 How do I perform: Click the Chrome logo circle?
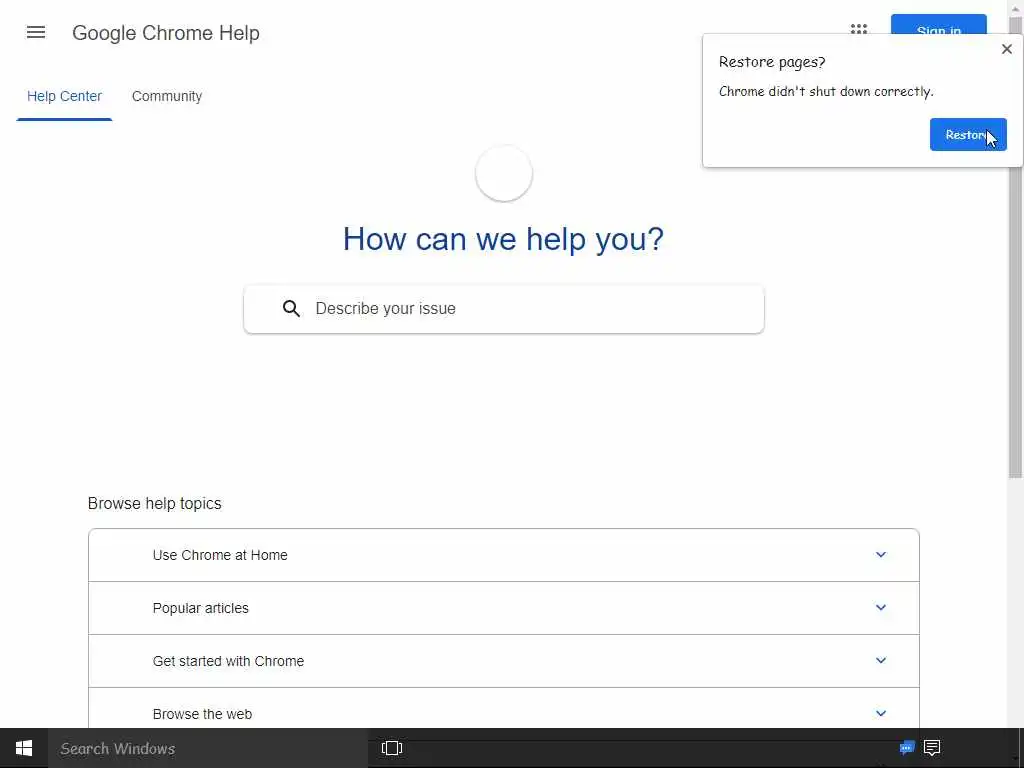[x=504, y=173]
